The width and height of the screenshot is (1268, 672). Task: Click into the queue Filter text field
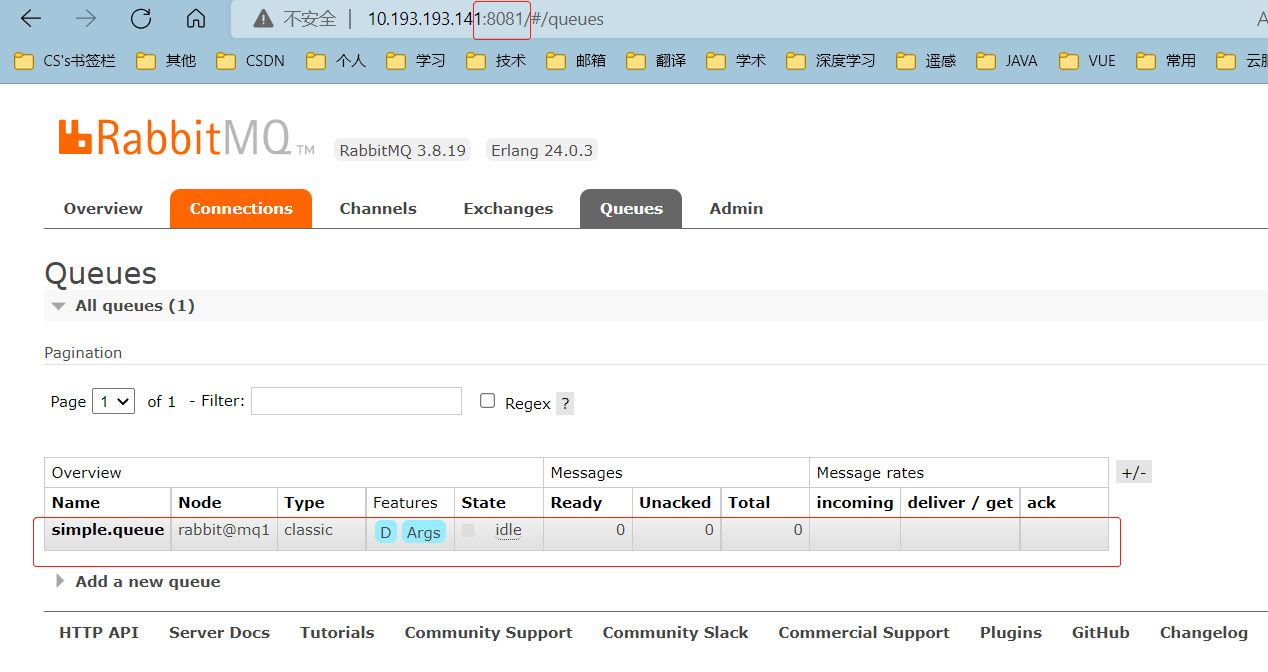click(x=356, y=401)
